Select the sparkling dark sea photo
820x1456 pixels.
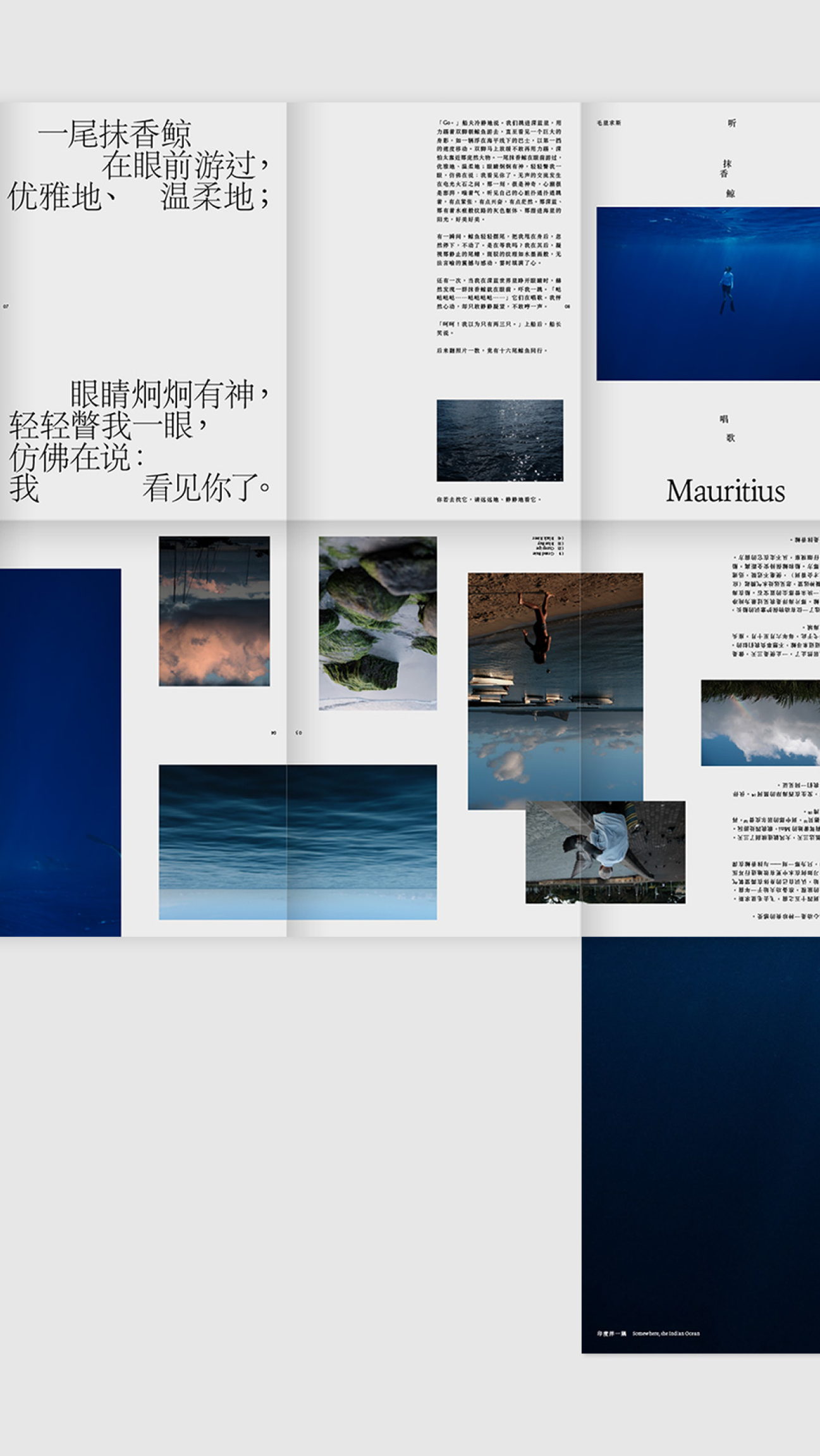point(499,440)
